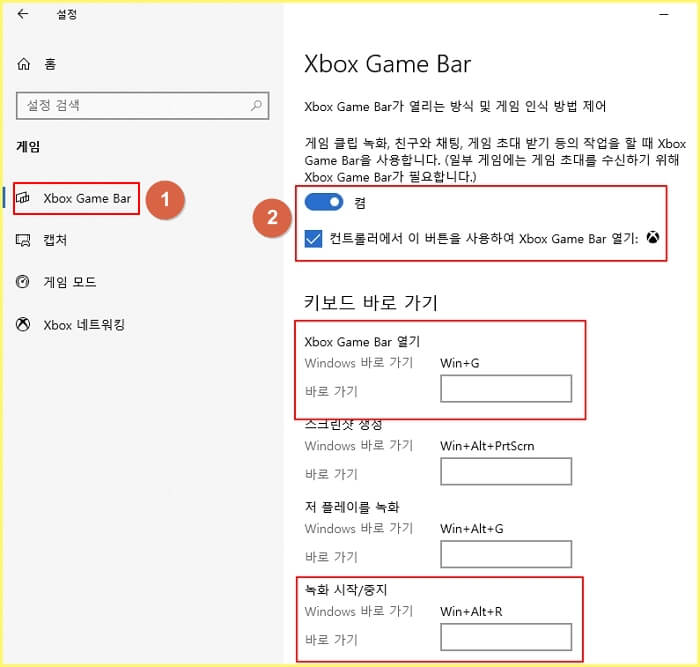Uncheck controller button opens Game Bar checkbox
The height and width of the screenshot is (667, 700).
click(x=313, y=238)
